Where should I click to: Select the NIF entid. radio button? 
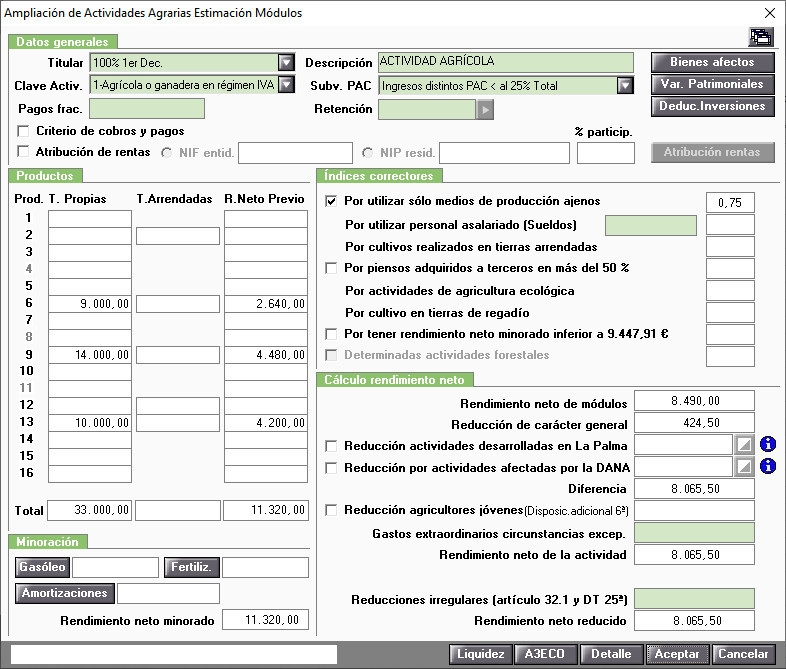pyautogui.click(x=166, y=153)
